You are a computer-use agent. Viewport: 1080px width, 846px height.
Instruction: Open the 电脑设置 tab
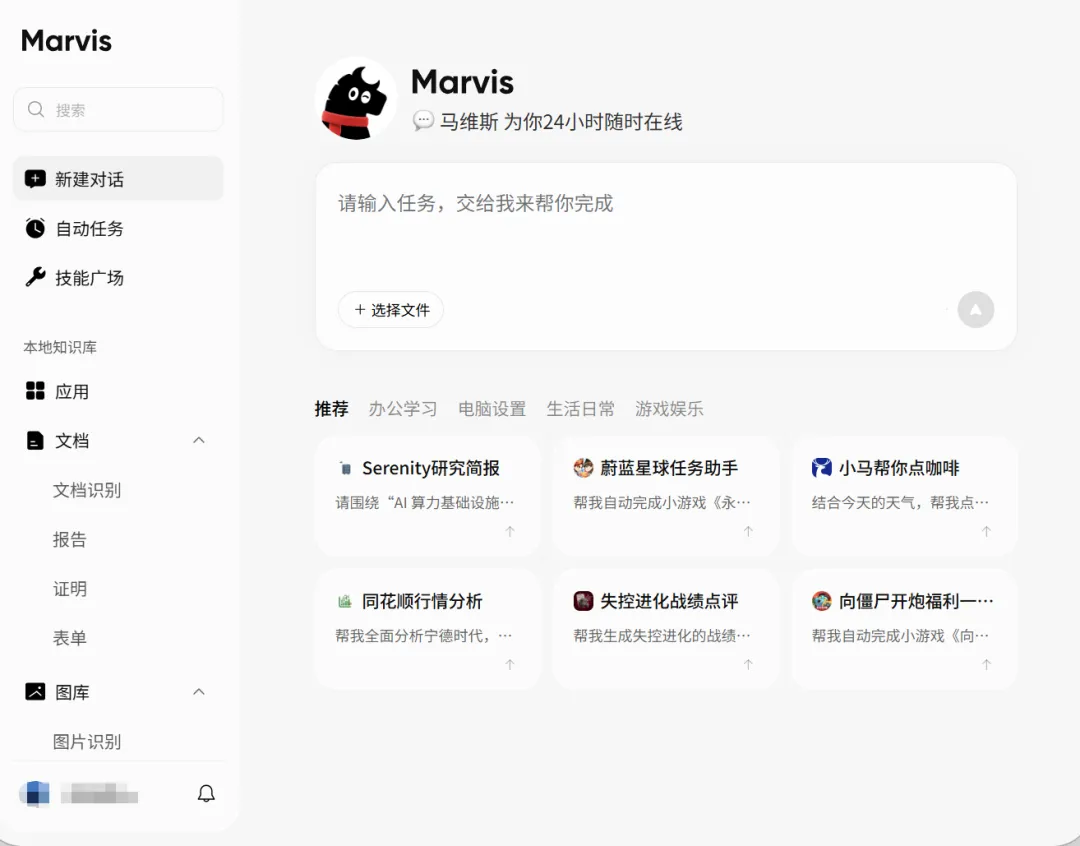pyautogui.click(x=492, y=409)
